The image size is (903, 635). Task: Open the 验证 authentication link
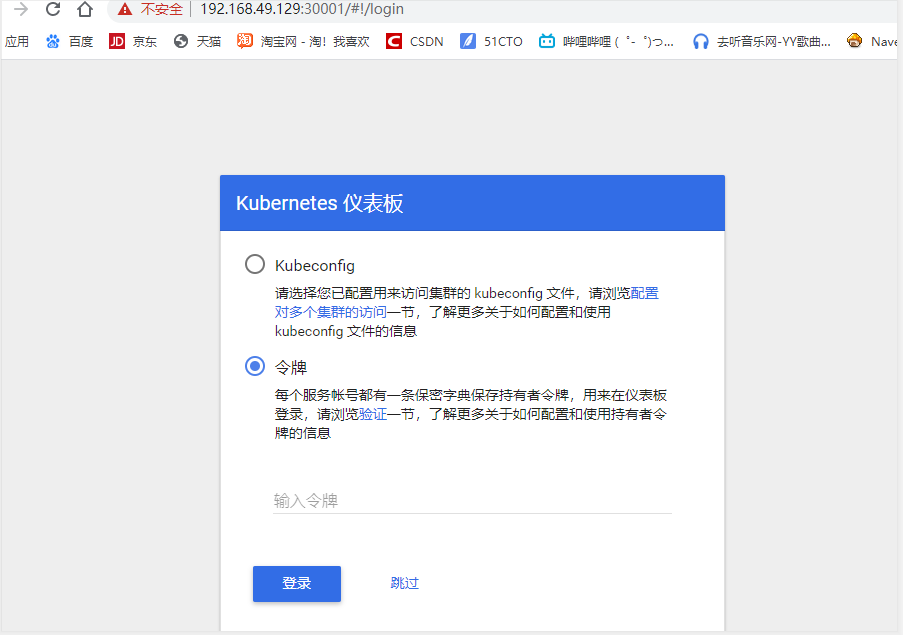tap(373, 414)
